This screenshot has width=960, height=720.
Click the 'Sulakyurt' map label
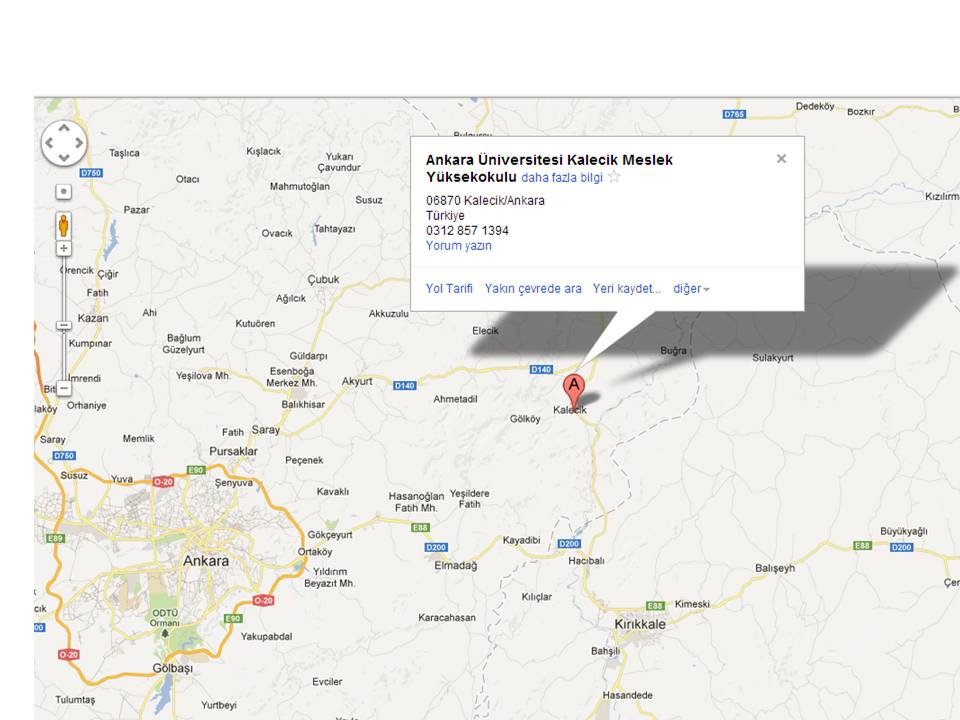click(x=773, y=358)
